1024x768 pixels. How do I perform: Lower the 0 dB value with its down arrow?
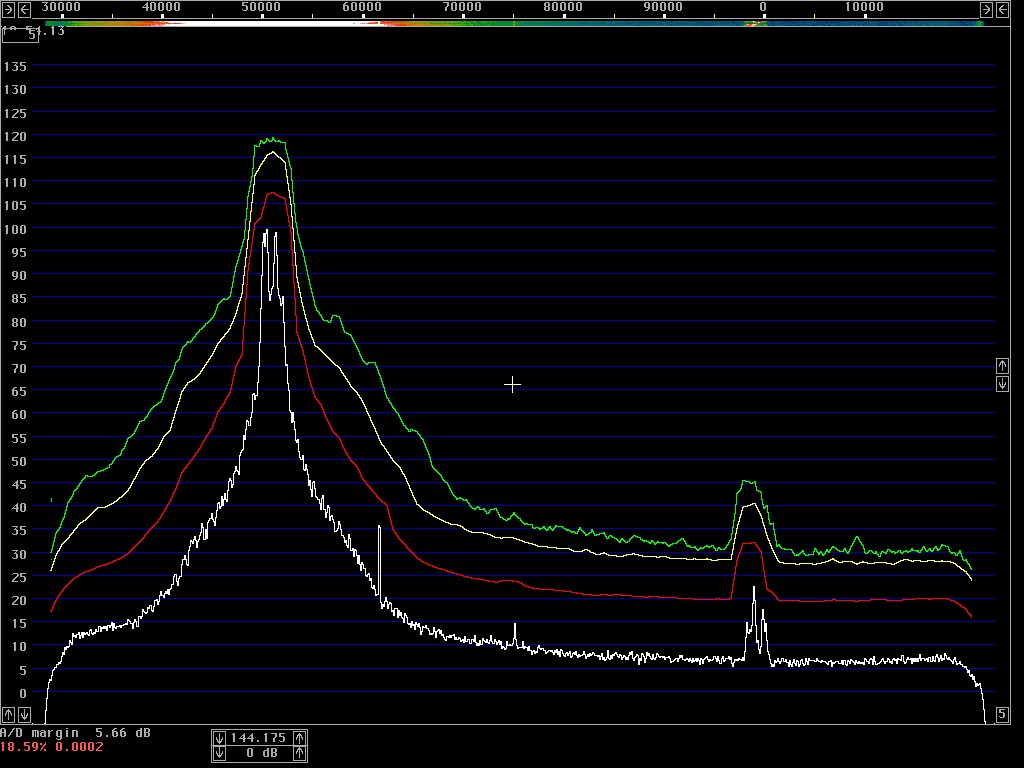[219, 754]
